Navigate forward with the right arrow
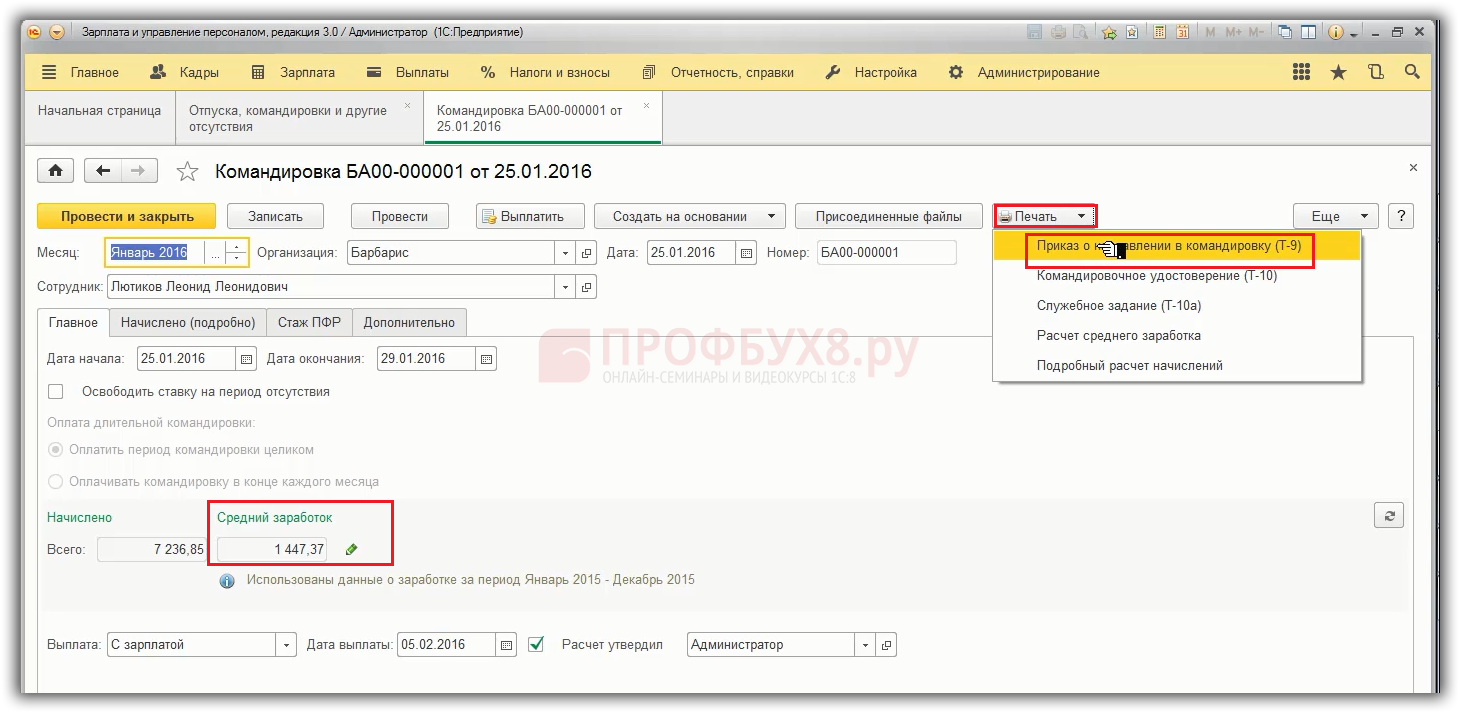Image resolution: width=1460 pixels, height=713 pixels. (x=139, y=171)
